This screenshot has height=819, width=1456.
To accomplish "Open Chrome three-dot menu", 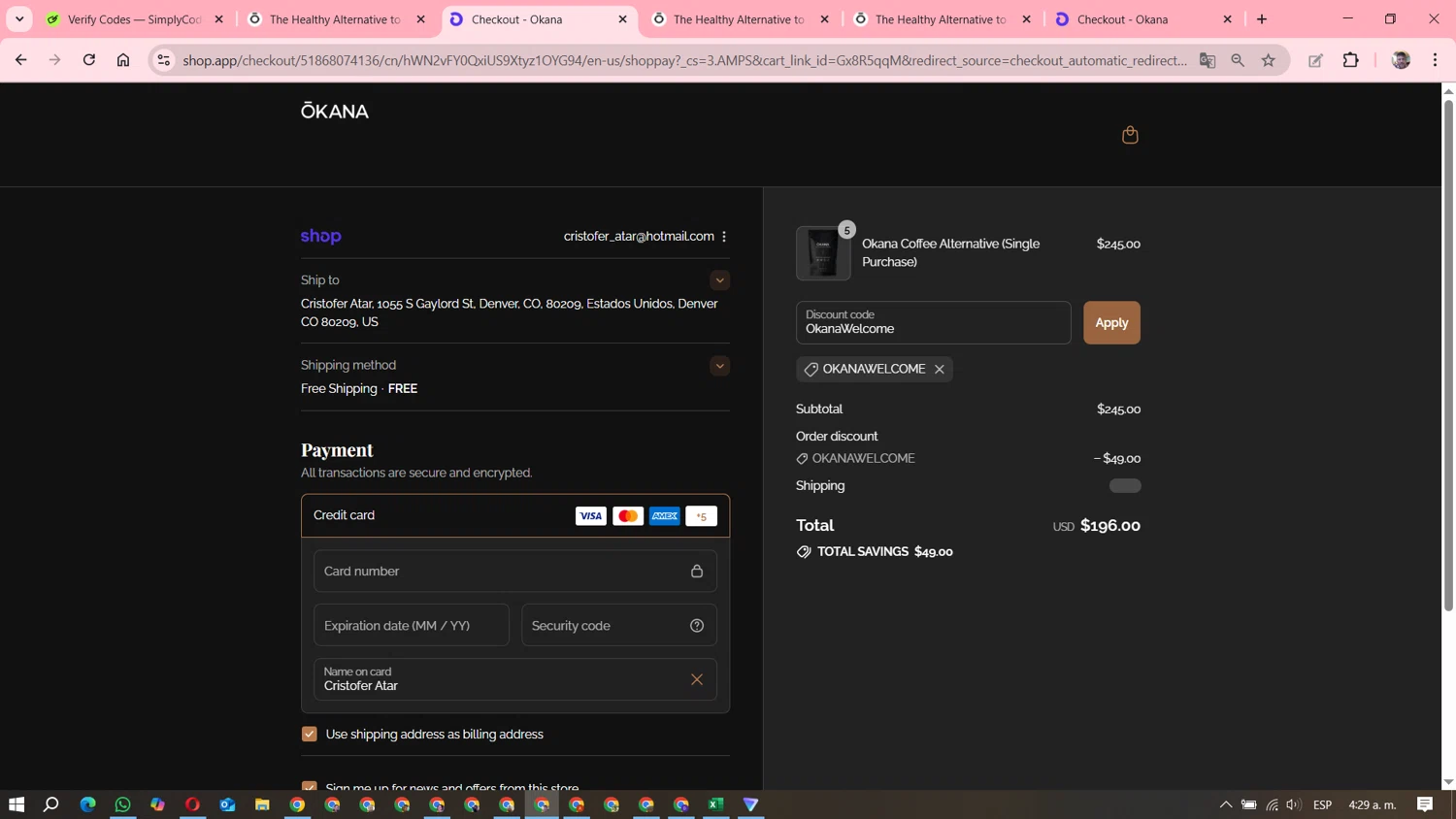I will tap(1435, 60).
